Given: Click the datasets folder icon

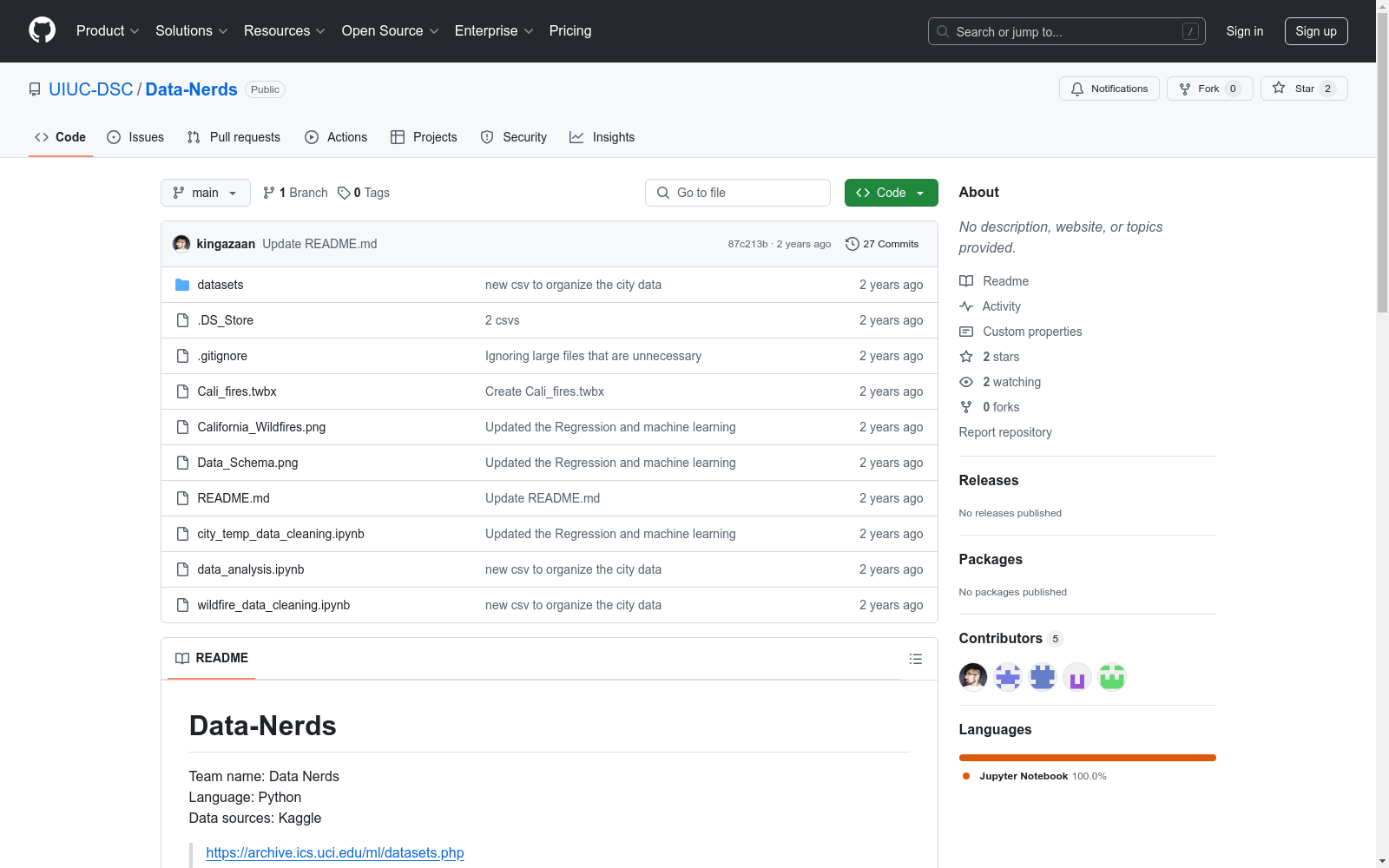Looking at the screenshot, I should pyautogui.click(x=182, y=285).
